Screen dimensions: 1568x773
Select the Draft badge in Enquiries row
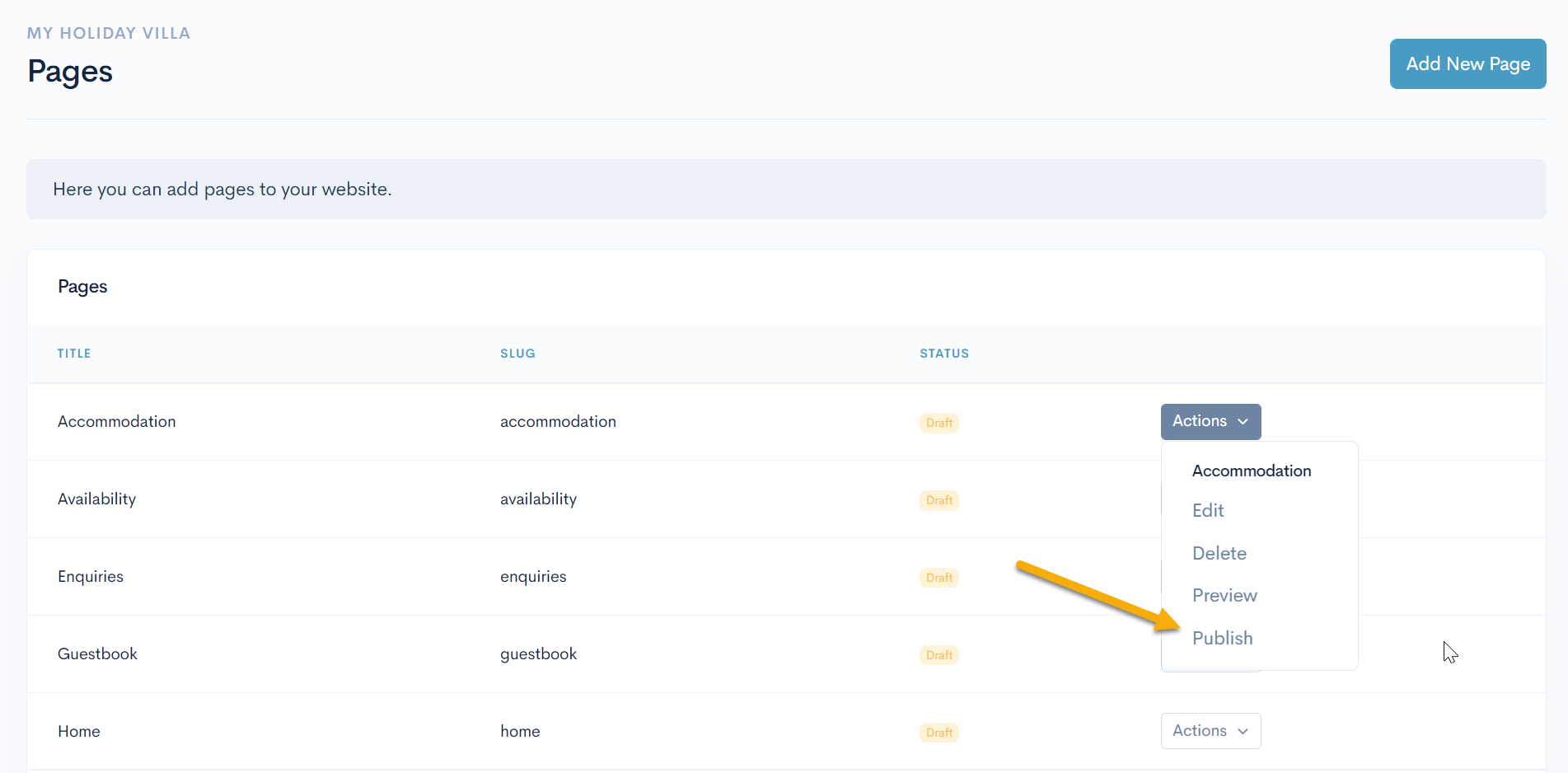click(938, 578)
